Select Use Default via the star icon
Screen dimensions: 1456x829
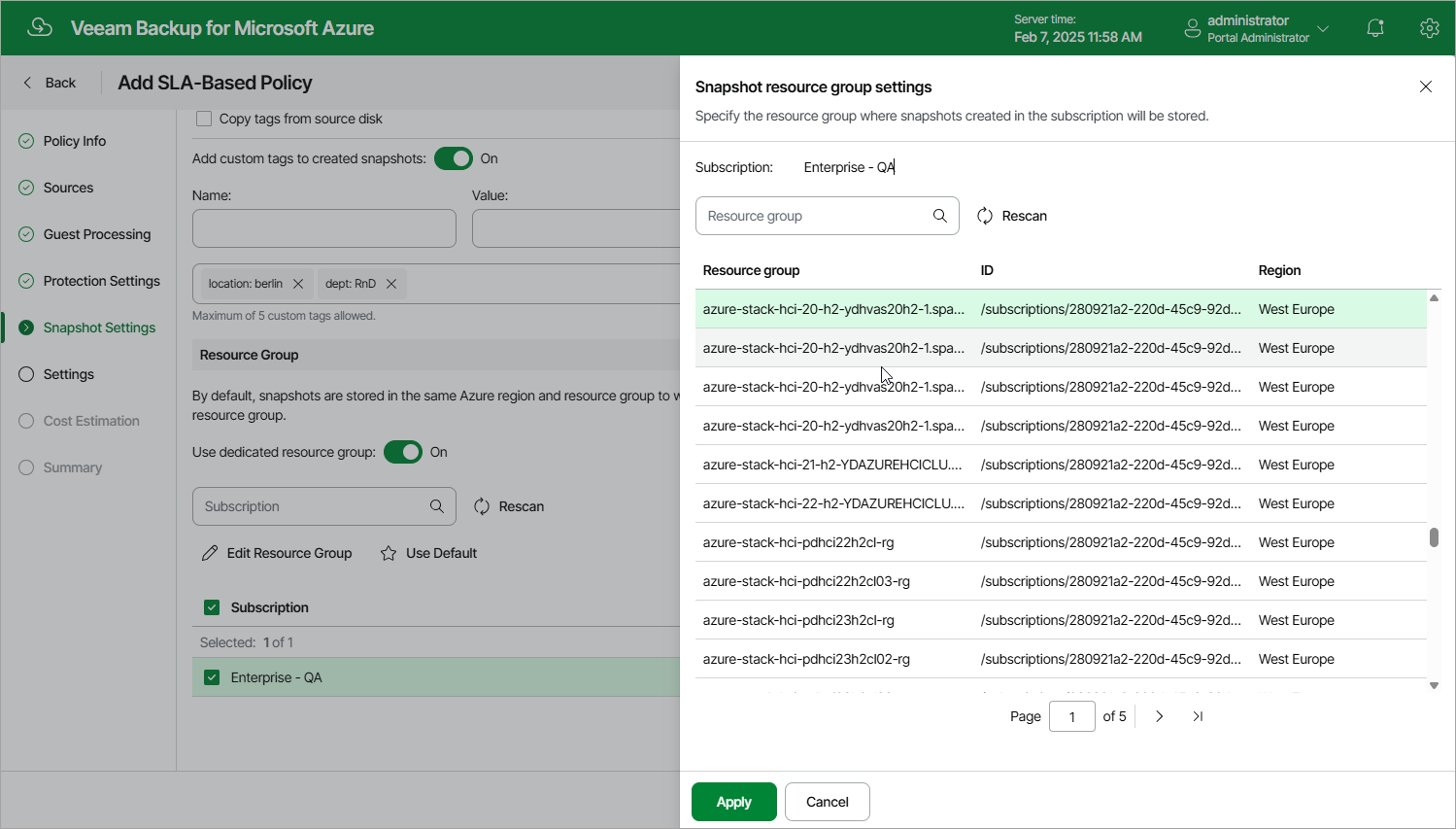coord(389,553)
